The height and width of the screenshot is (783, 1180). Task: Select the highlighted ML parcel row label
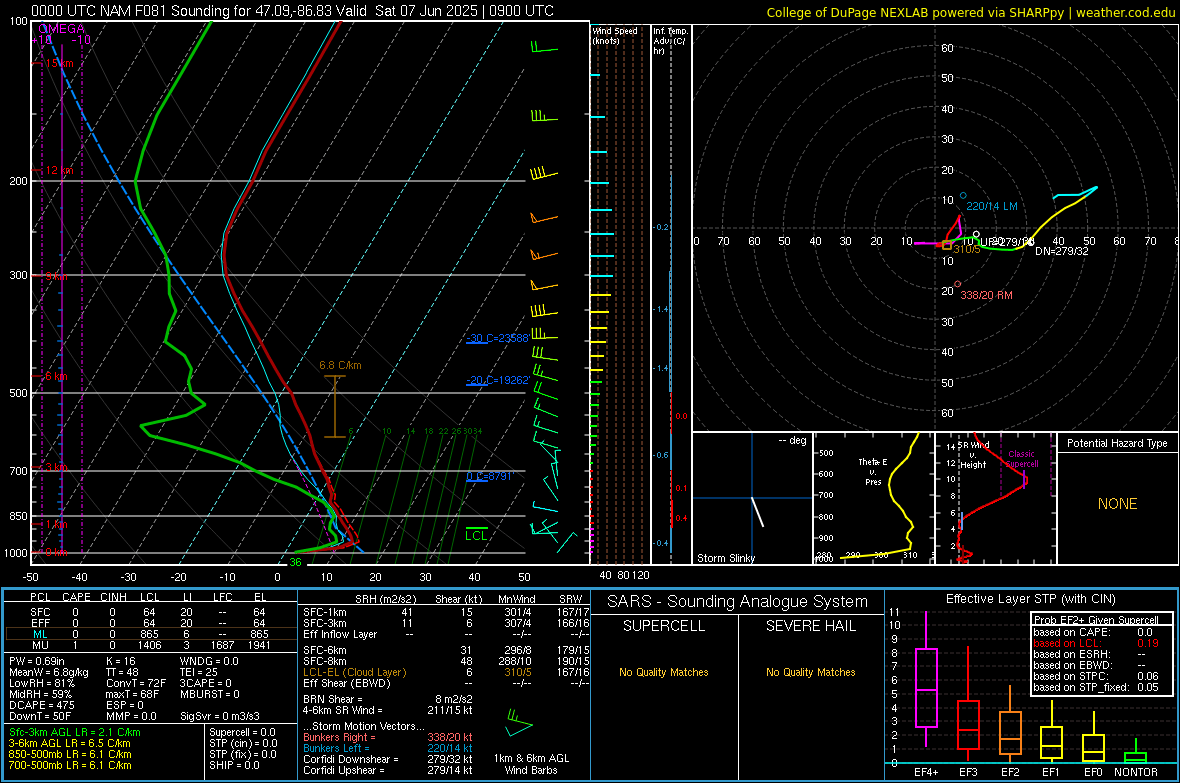pyautogui.click(x=40, y=634)
